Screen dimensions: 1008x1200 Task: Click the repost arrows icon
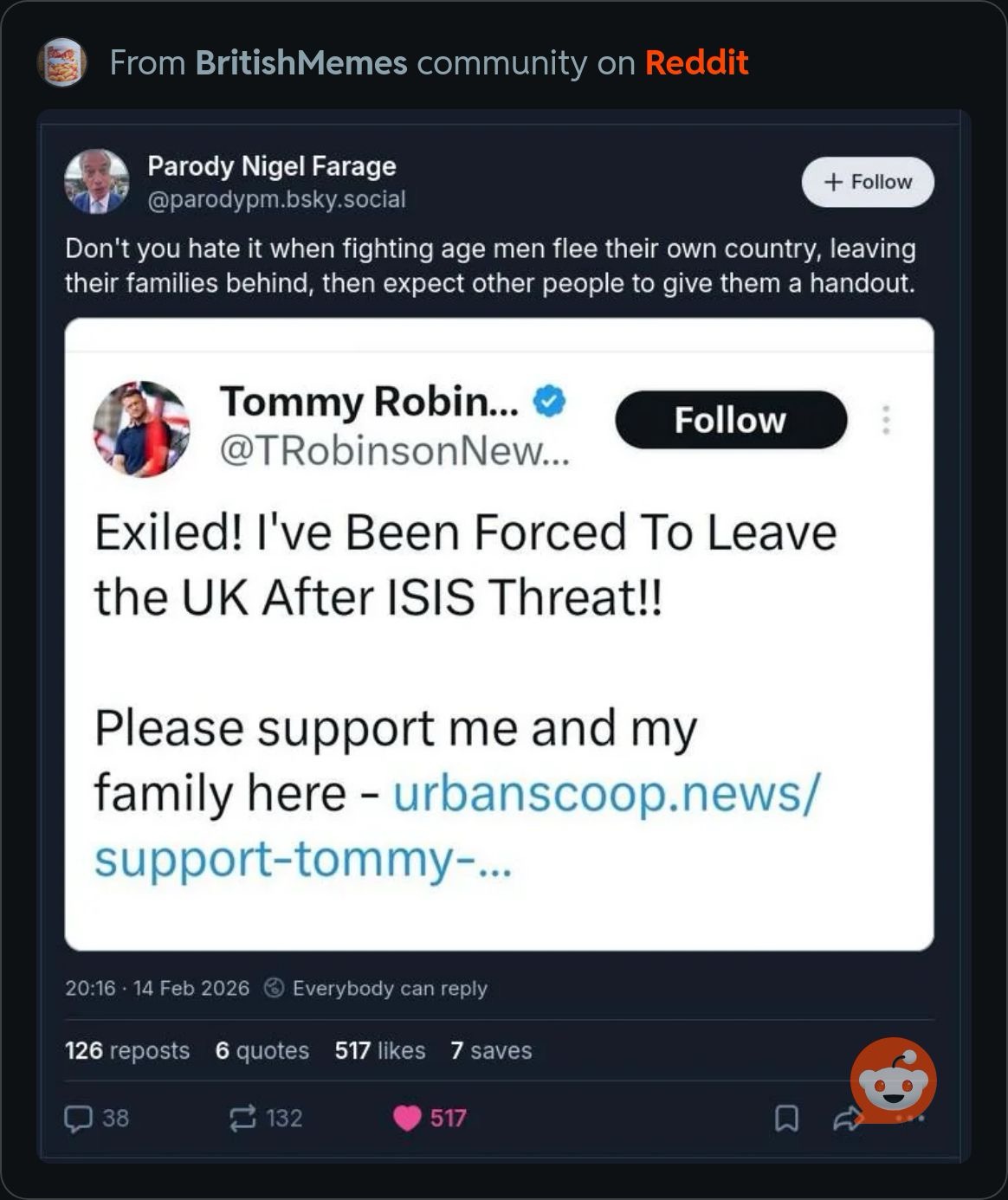(x=242, y=1119)
